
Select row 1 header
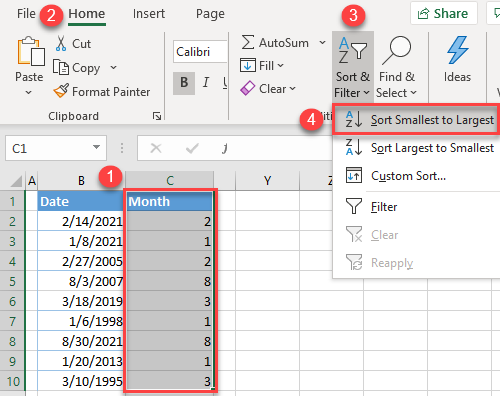coord(12,201)
